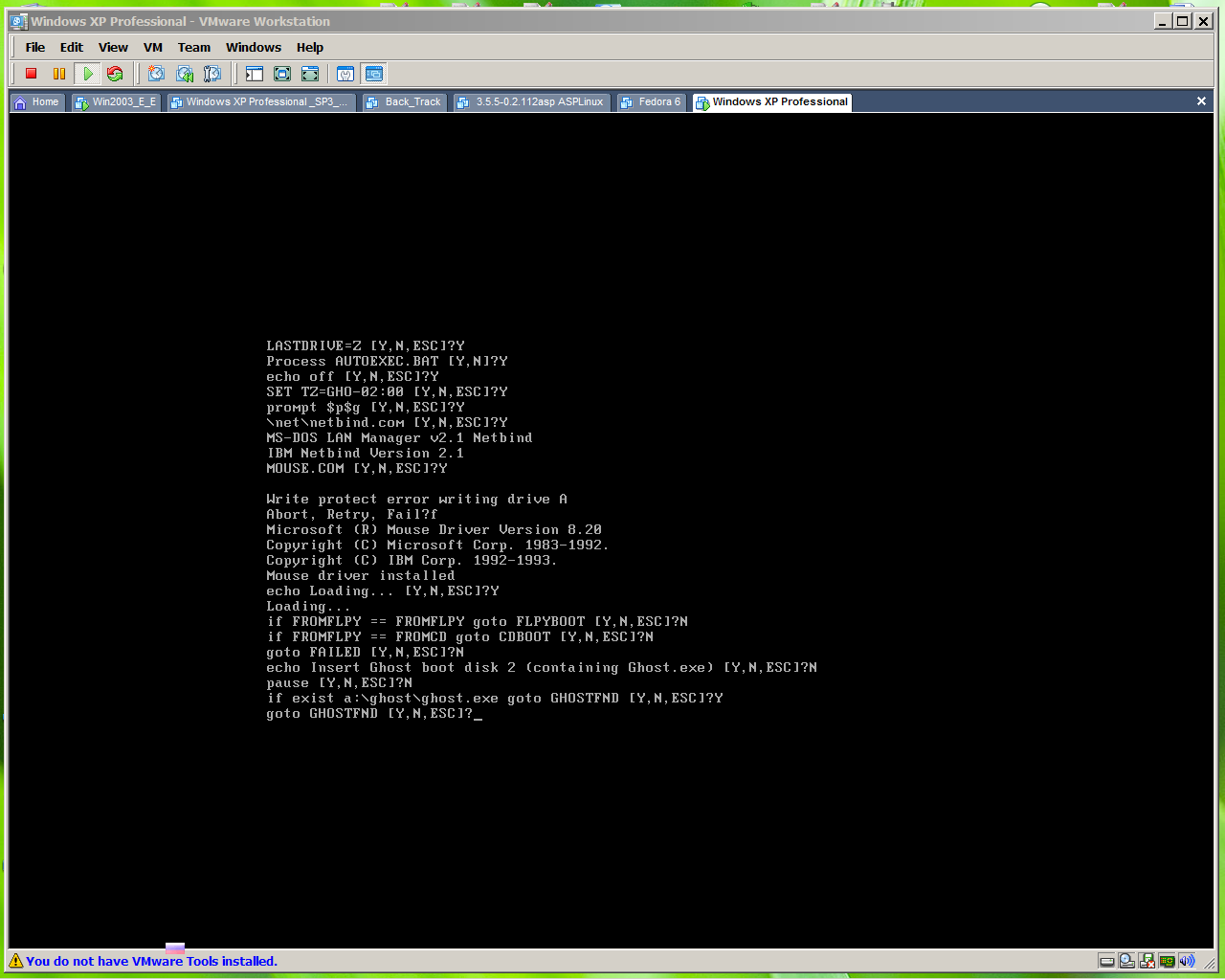Viewport: 1225px width, 980px height.
Task: Open the snapshot manager
Action: click(x=212, y=74)
